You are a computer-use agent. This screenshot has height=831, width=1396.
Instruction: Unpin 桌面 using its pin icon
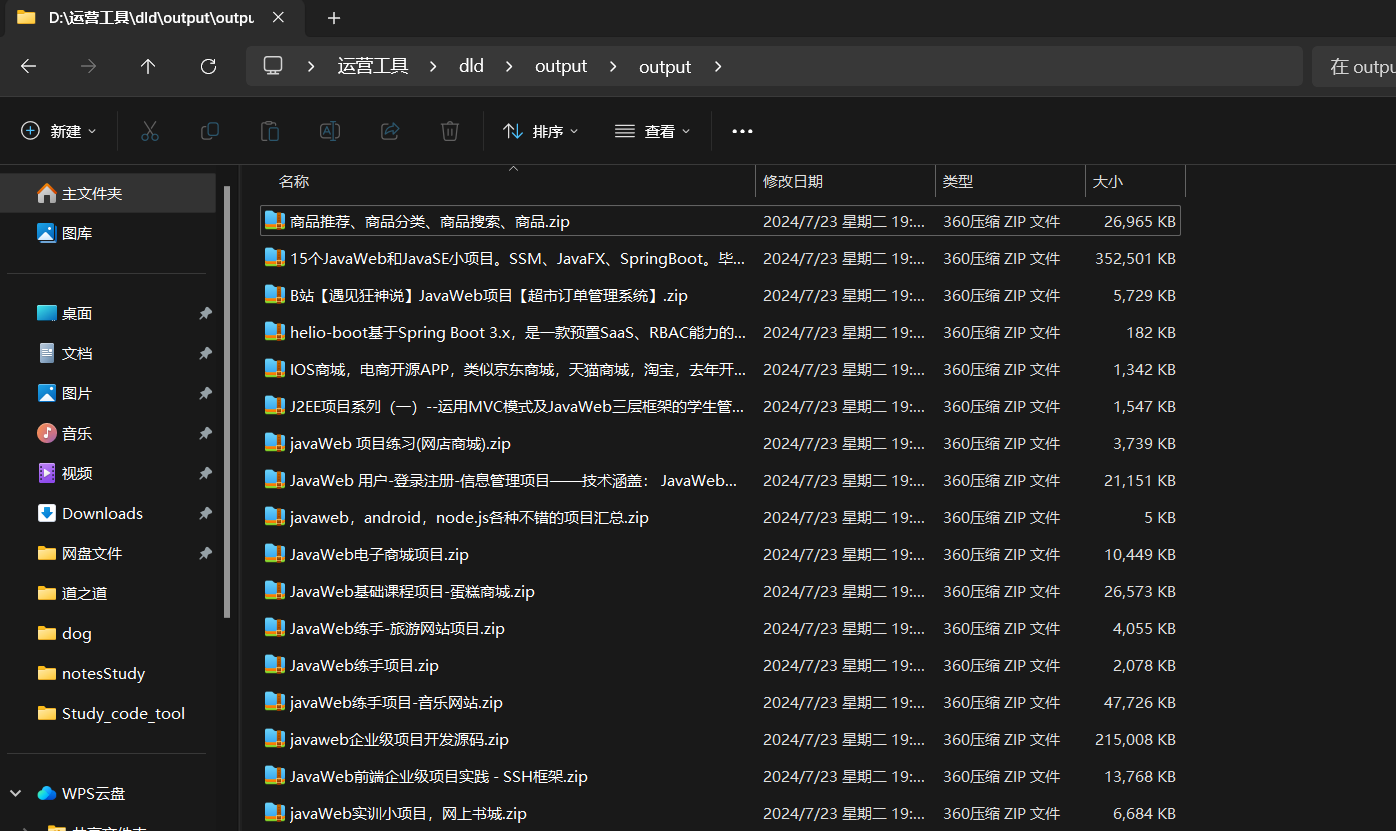pyautogui.click(x=205, y=313)
